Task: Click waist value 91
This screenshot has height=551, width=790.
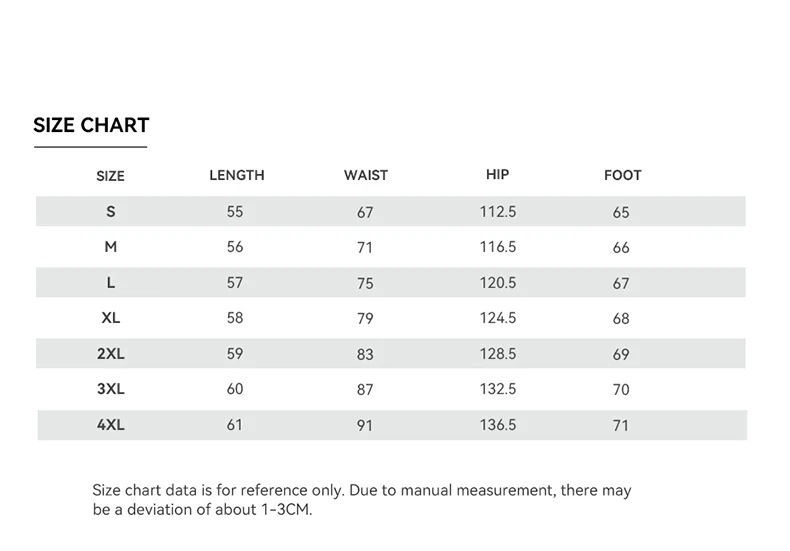Action: click(x=365, y=426)
